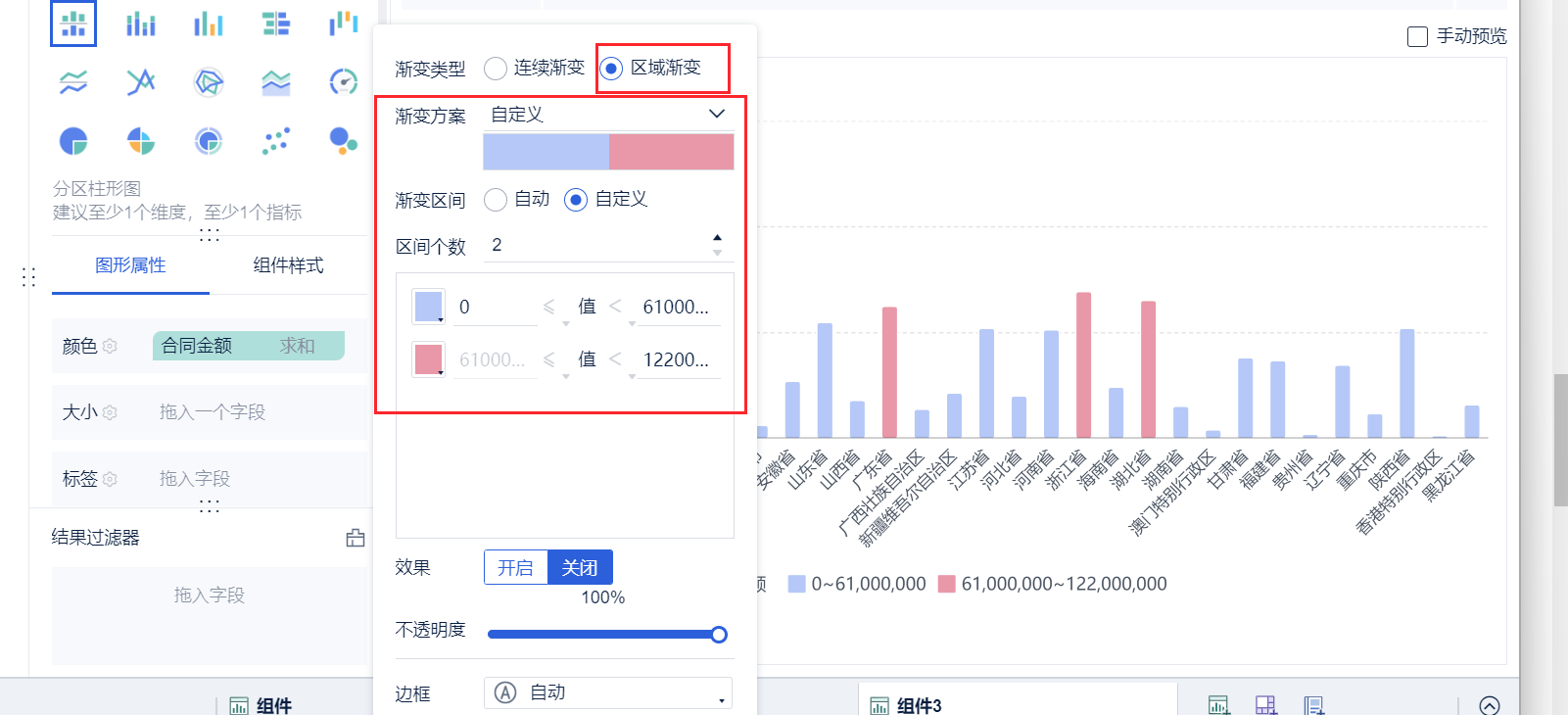Increase 区间个数 with the up arrow
Viewport: 1568px width, 715px height.
[718, 238]
